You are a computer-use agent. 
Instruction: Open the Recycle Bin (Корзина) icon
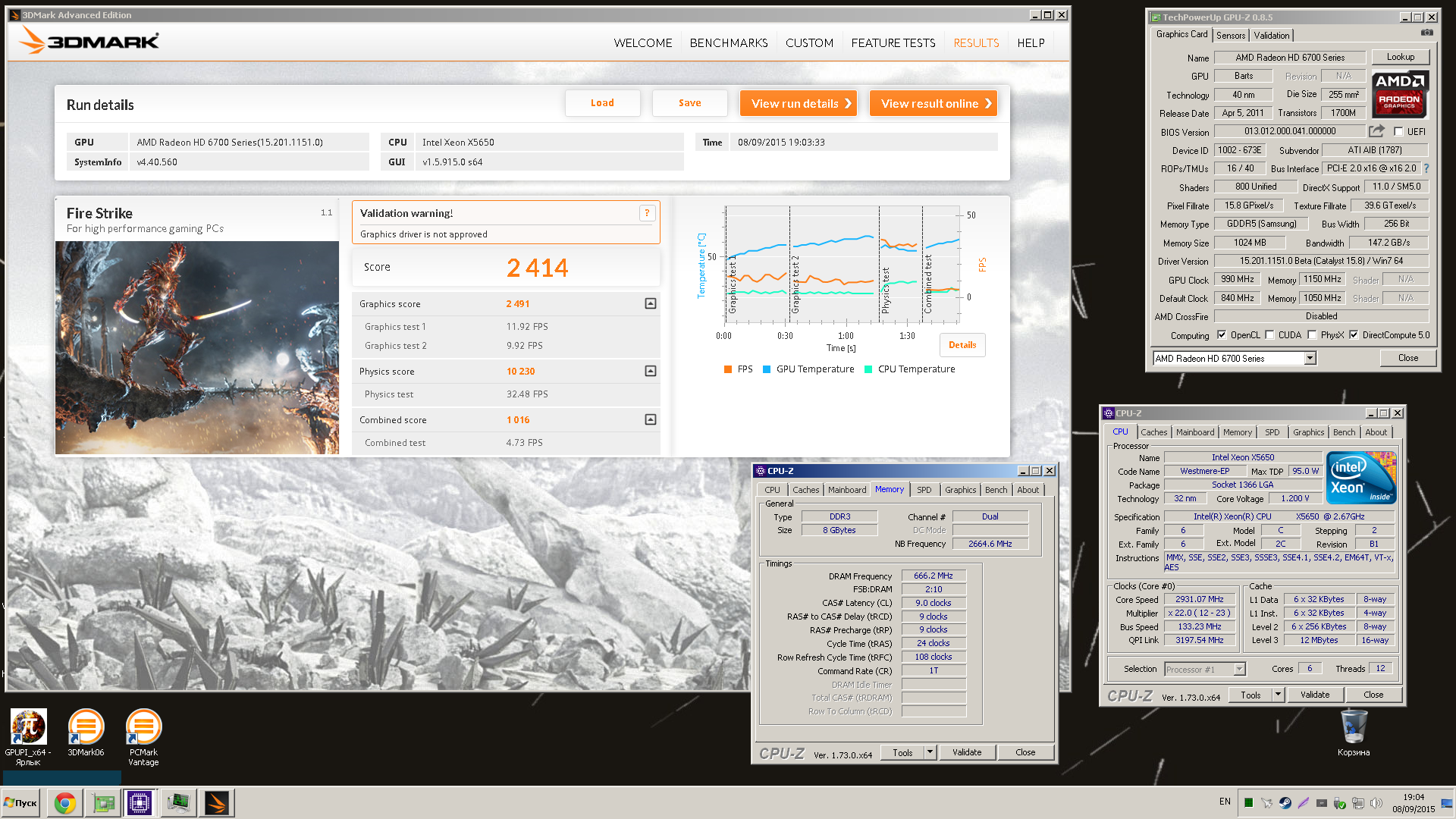pyautogui.click(x=1354, y=733)
